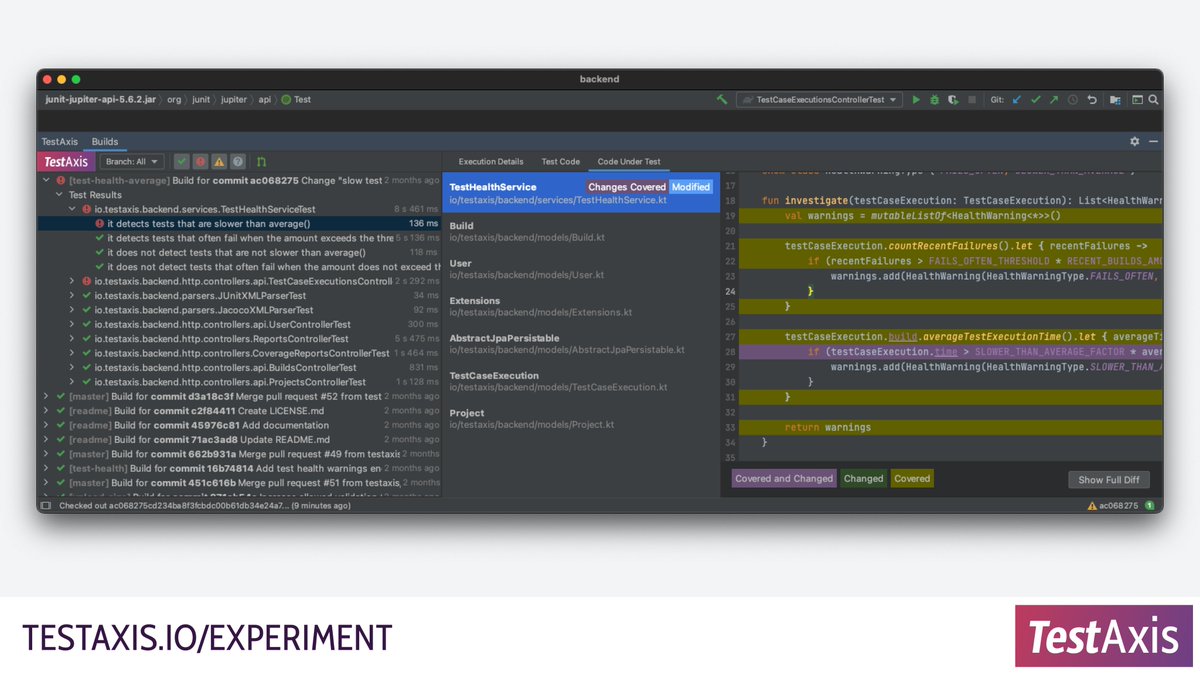This screenshot has height=675, width=1200.
Task: Expand the build for commit d3a18c3f
Action: point(46,396)
